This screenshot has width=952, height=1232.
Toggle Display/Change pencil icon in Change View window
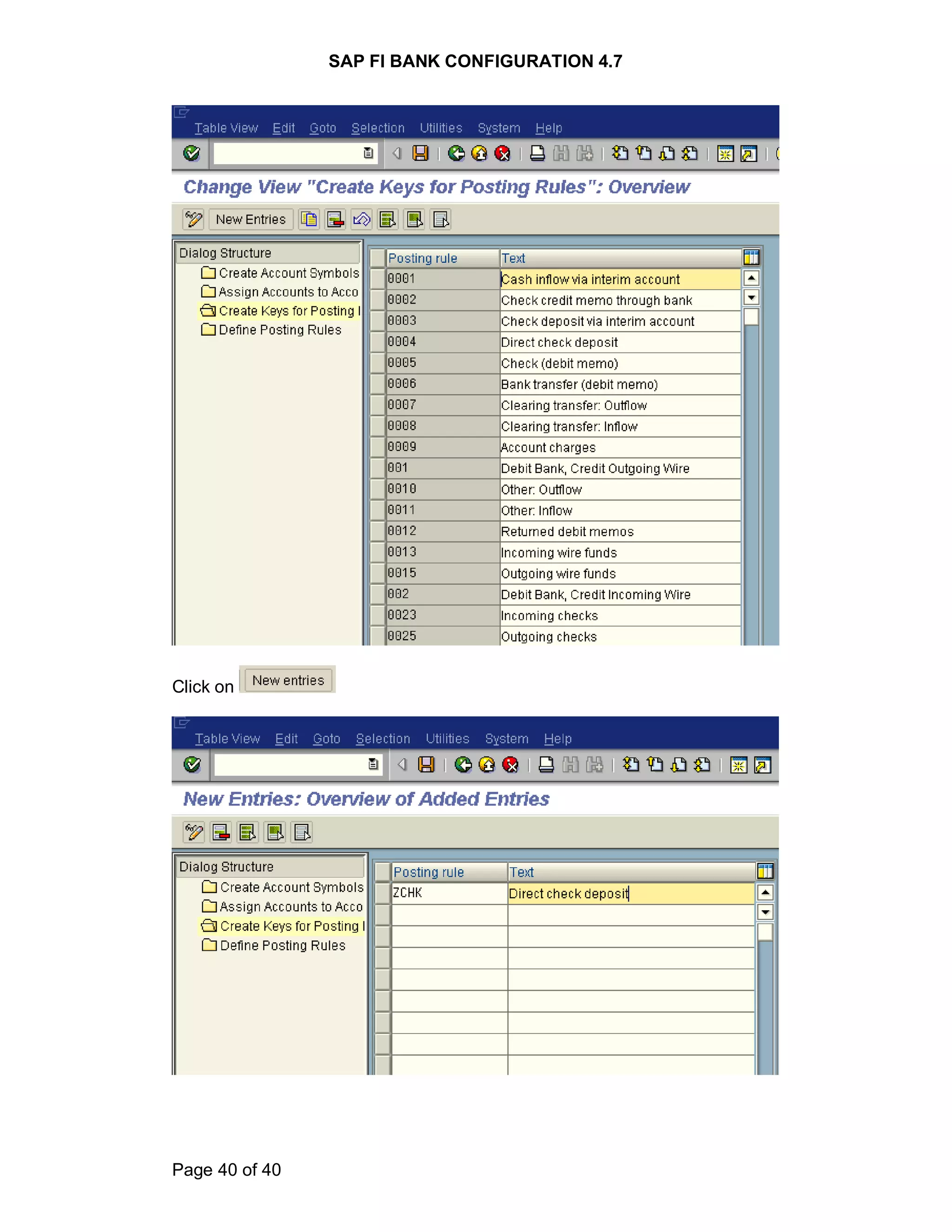click(193, 219)
